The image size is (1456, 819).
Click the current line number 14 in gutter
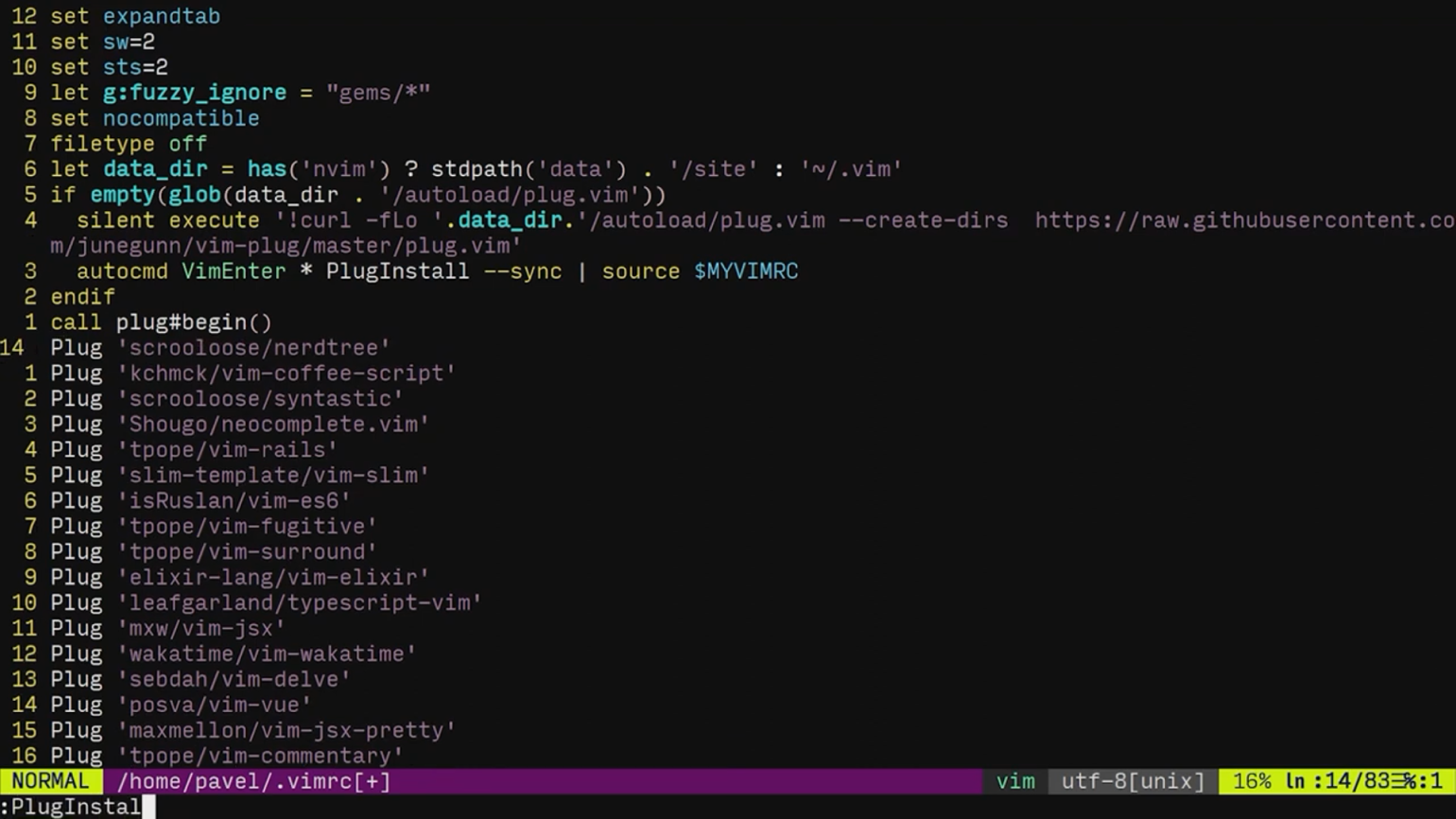12,348
